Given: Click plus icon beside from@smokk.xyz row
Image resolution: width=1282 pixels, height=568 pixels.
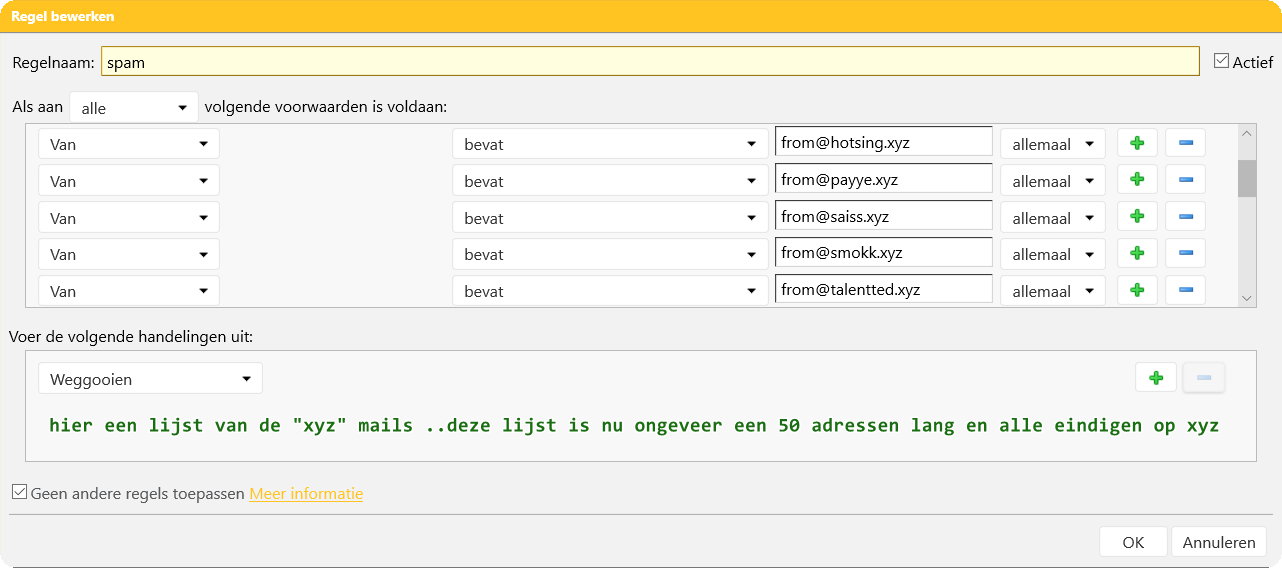Looking at the screenshot, I should pyautogui.click(x=1137, y=254).
